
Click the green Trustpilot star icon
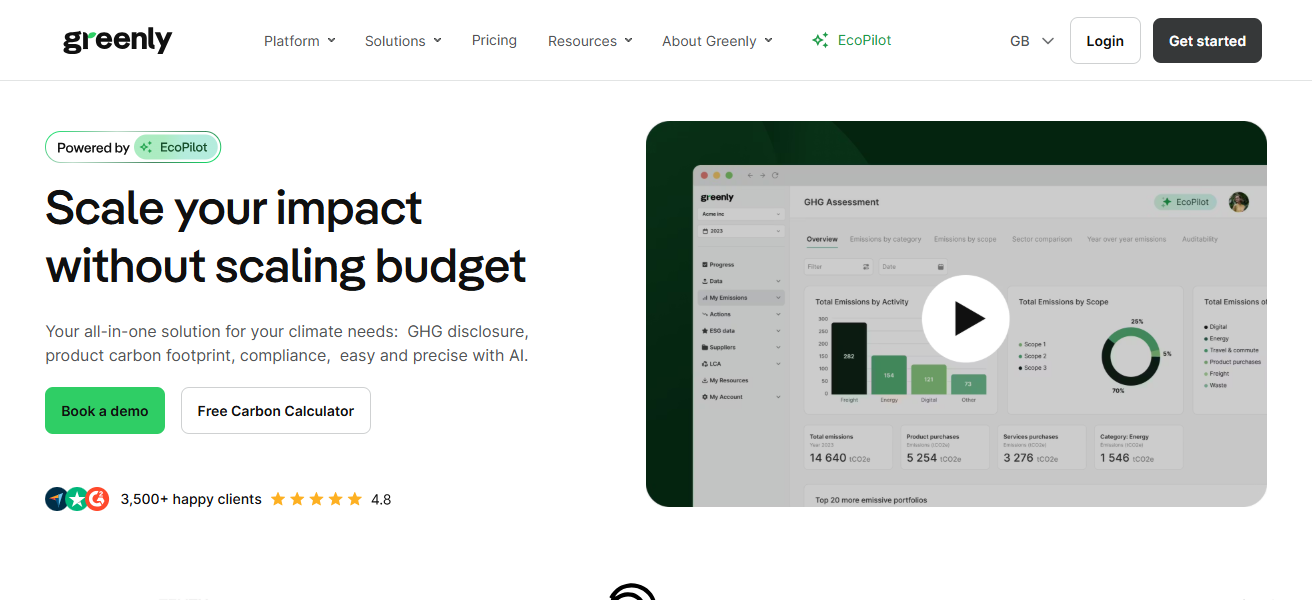point(77,499)
